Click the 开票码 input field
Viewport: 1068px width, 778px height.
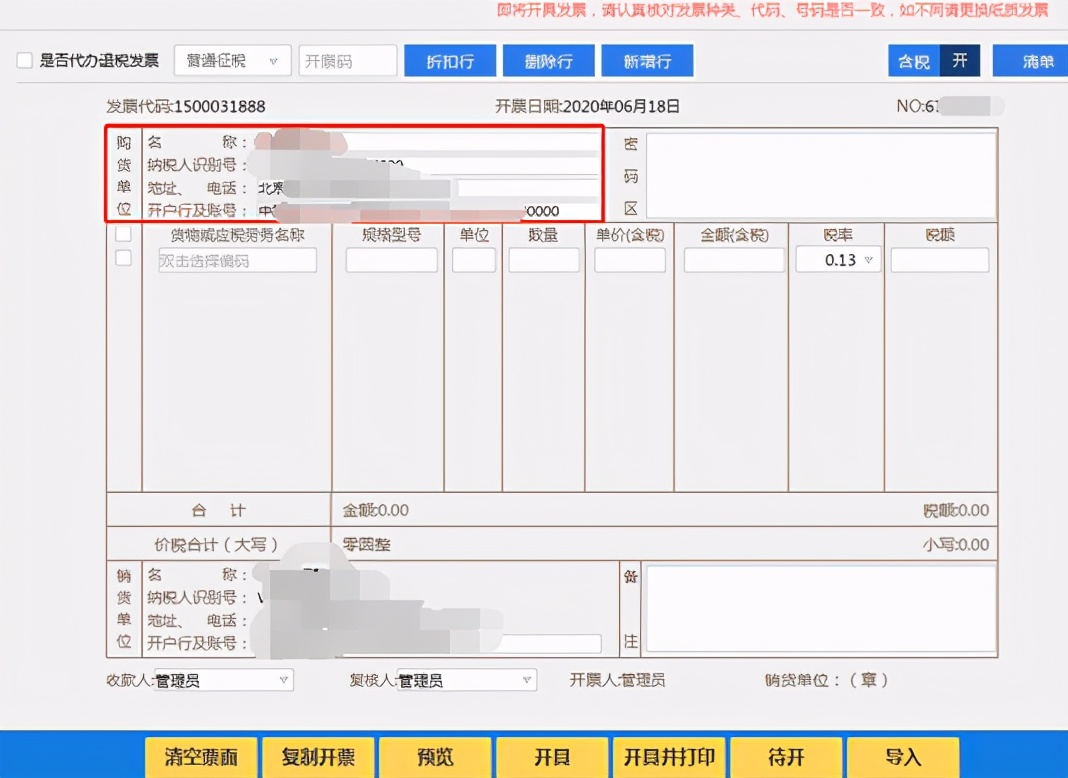[x=348, y=61]
